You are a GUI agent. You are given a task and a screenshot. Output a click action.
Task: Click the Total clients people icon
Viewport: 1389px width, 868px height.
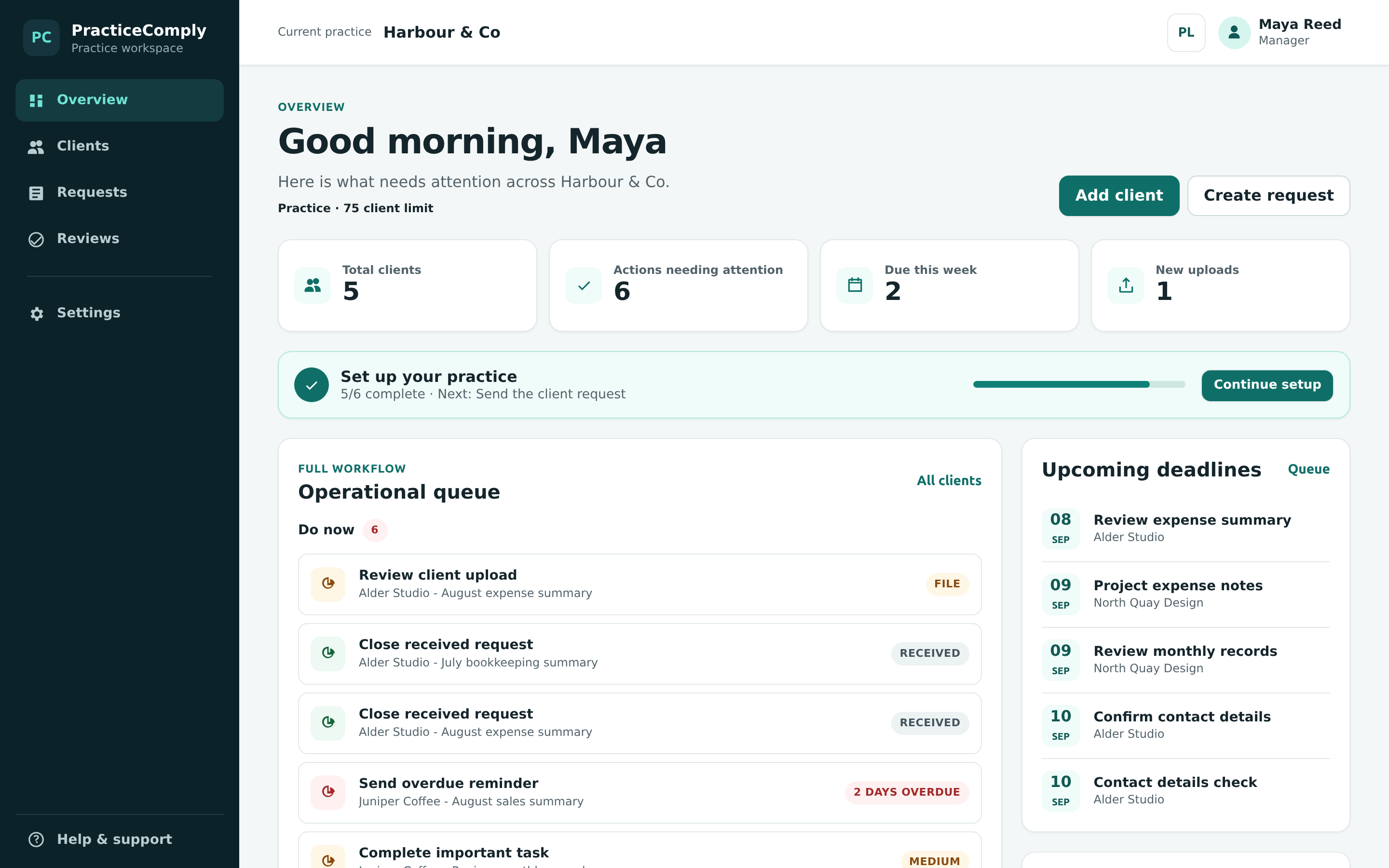312,285
